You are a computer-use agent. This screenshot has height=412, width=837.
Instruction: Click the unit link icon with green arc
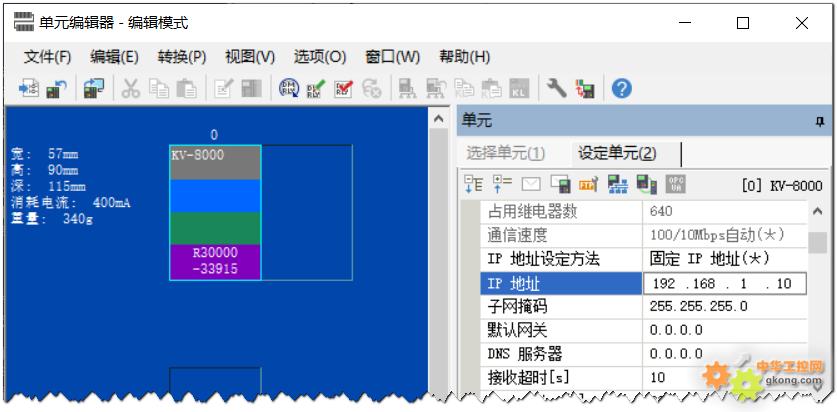[646, 185]
